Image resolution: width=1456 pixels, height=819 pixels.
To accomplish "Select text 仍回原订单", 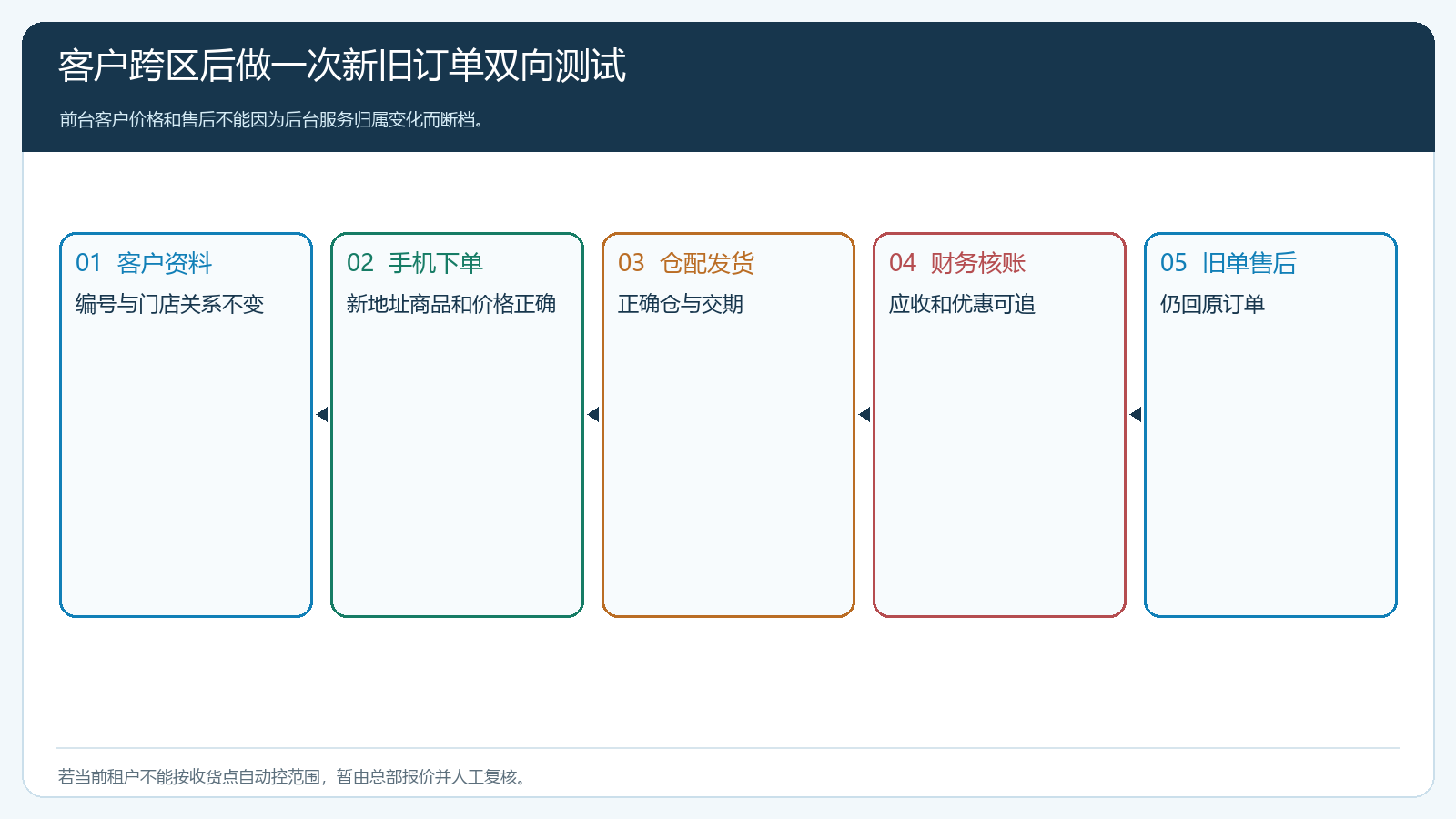I will pyautogui.click(x=1212, y=304).
